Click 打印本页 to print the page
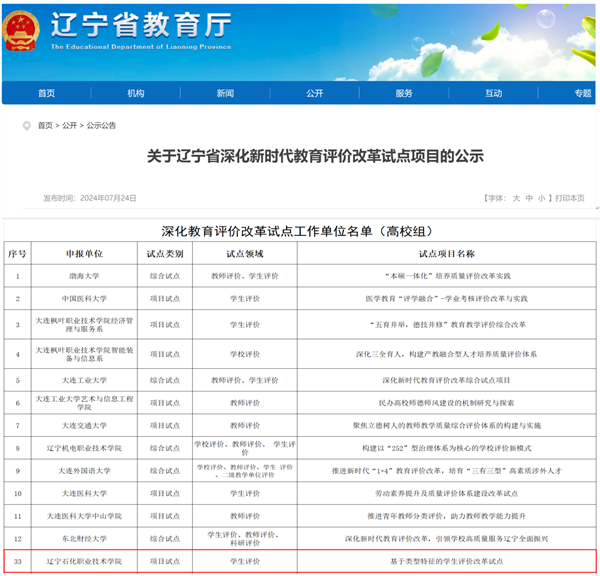 [x=570, y=198]
